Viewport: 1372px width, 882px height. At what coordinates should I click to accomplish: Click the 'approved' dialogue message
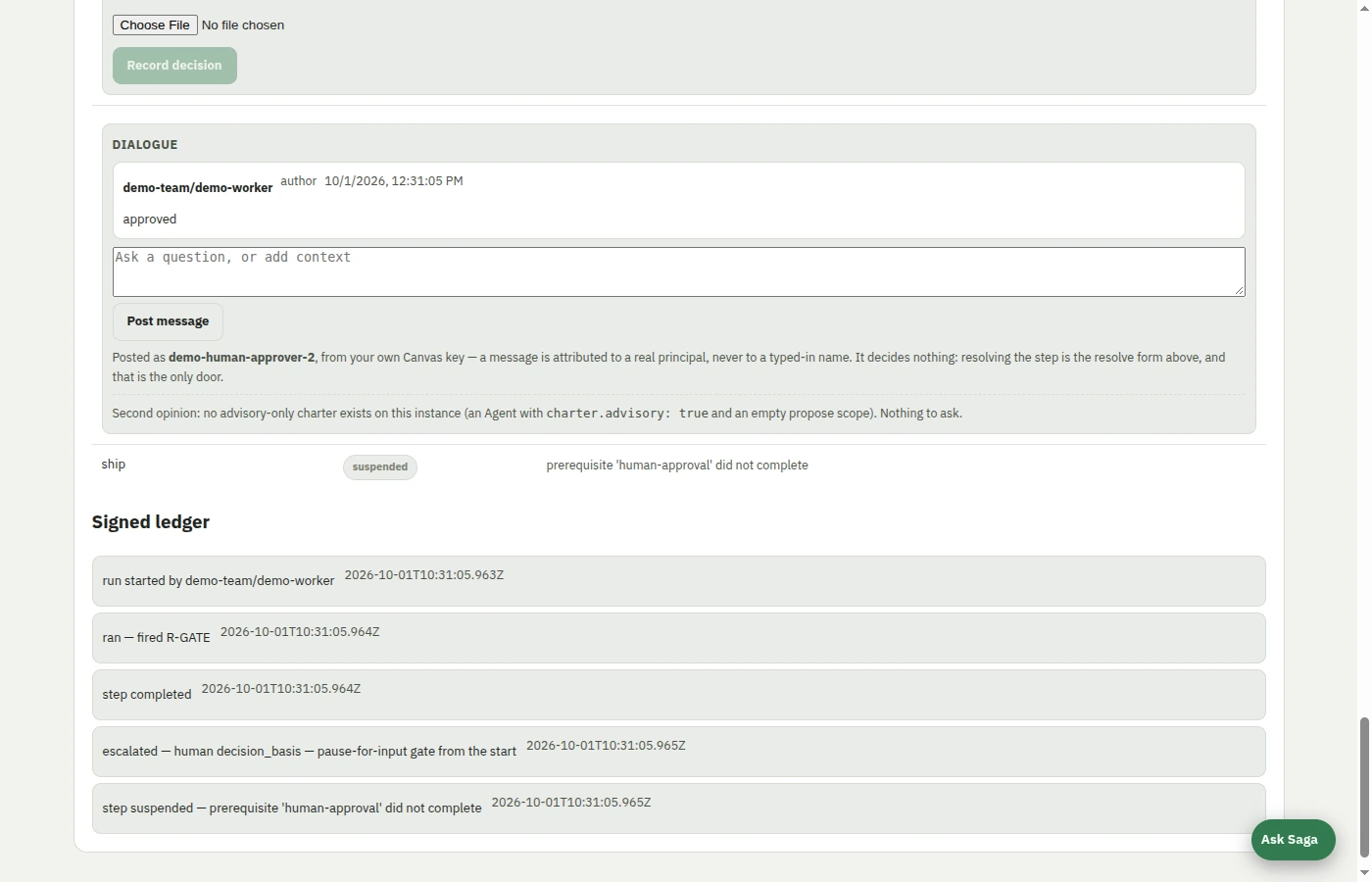pos(150,220)
